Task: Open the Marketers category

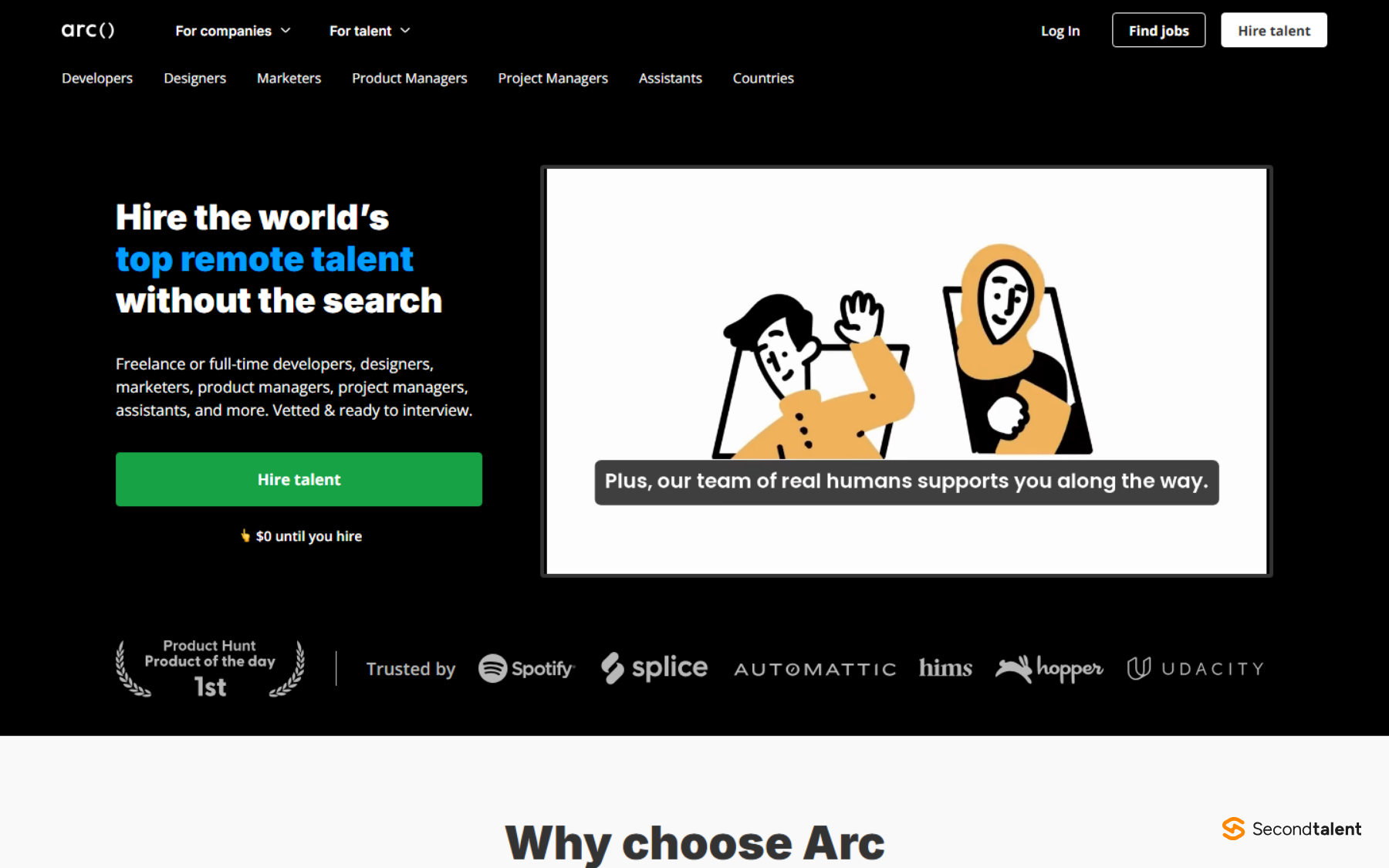Action: [x=289, y=78]
